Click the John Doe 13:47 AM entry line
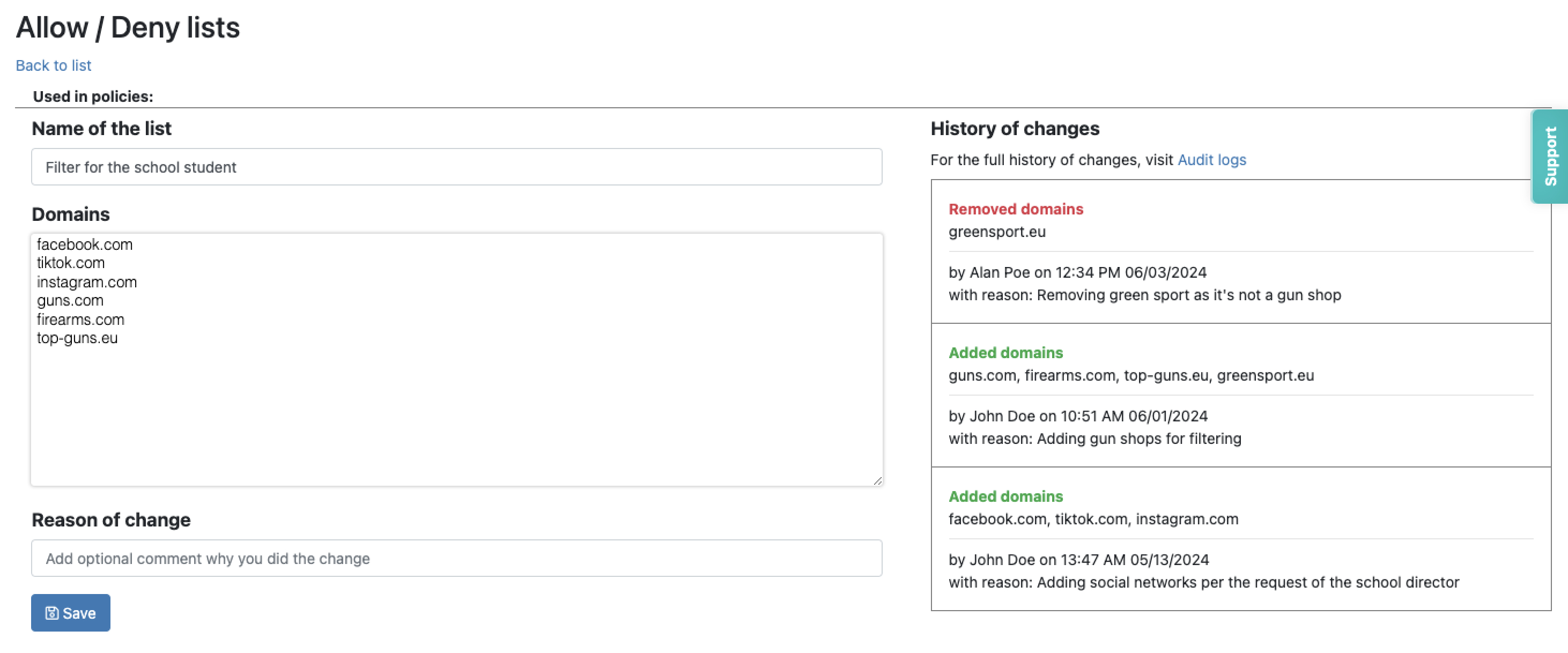 pyautogui.click(x=1078, y=559)
